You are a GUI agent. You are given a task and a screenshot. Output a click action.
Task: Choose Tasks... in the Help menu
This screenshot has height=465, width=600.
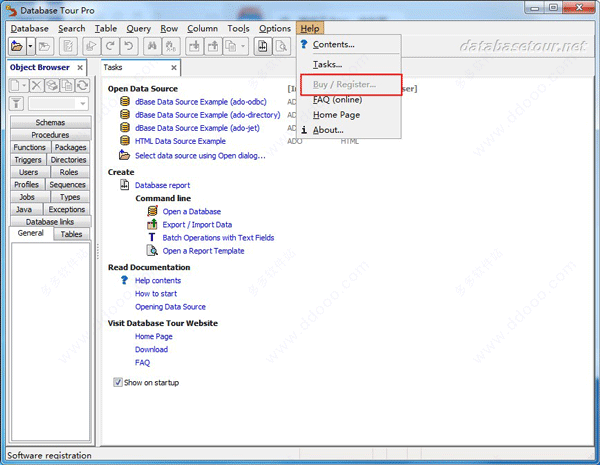[x=349, y=64]
